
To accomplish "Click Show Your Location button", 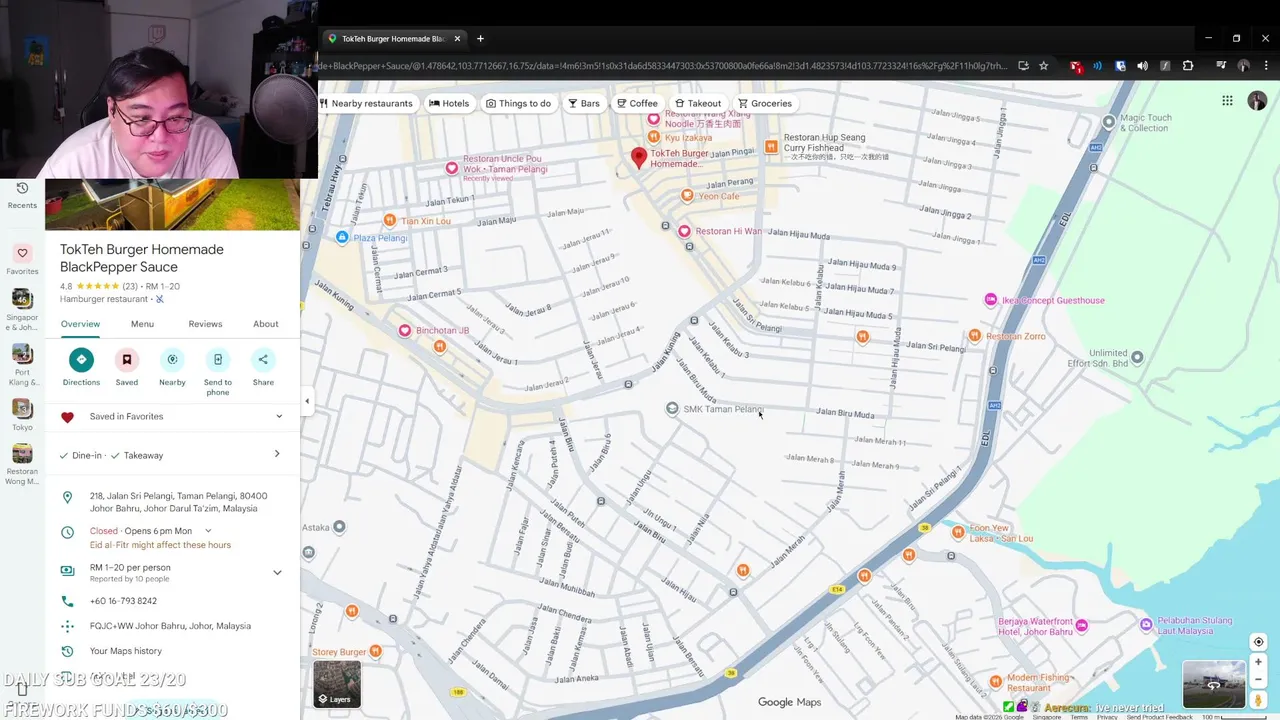I will [x=1258, y=642].
